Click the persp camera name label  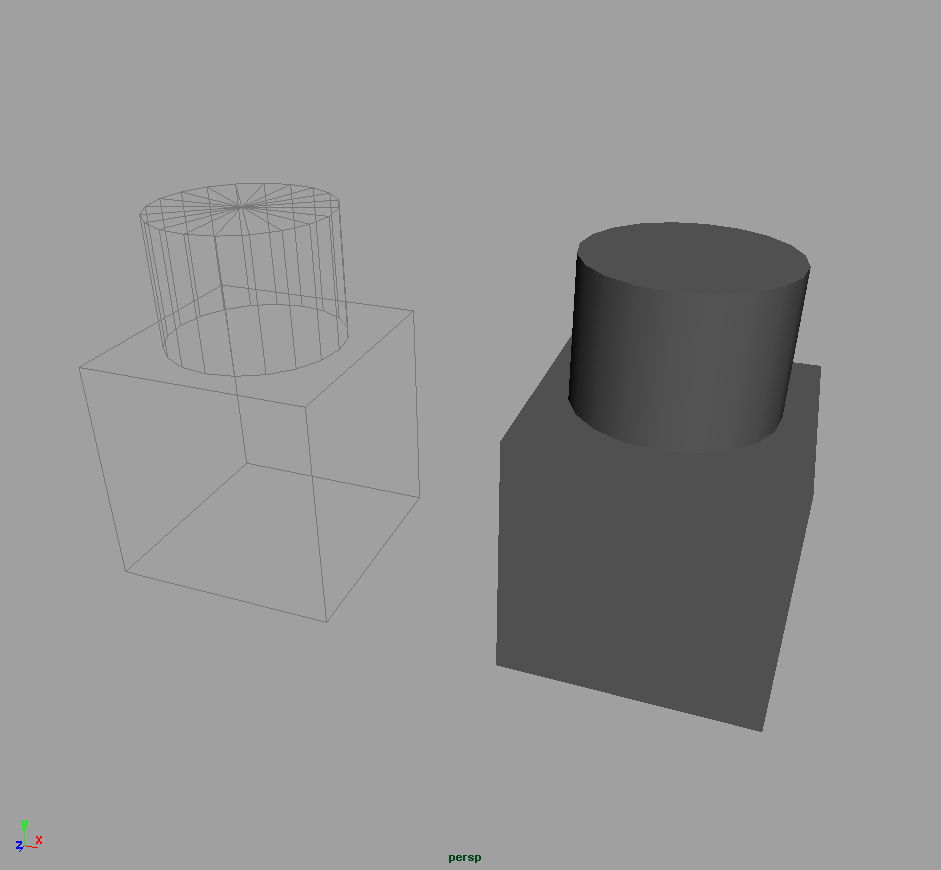[x=464, y=858]
